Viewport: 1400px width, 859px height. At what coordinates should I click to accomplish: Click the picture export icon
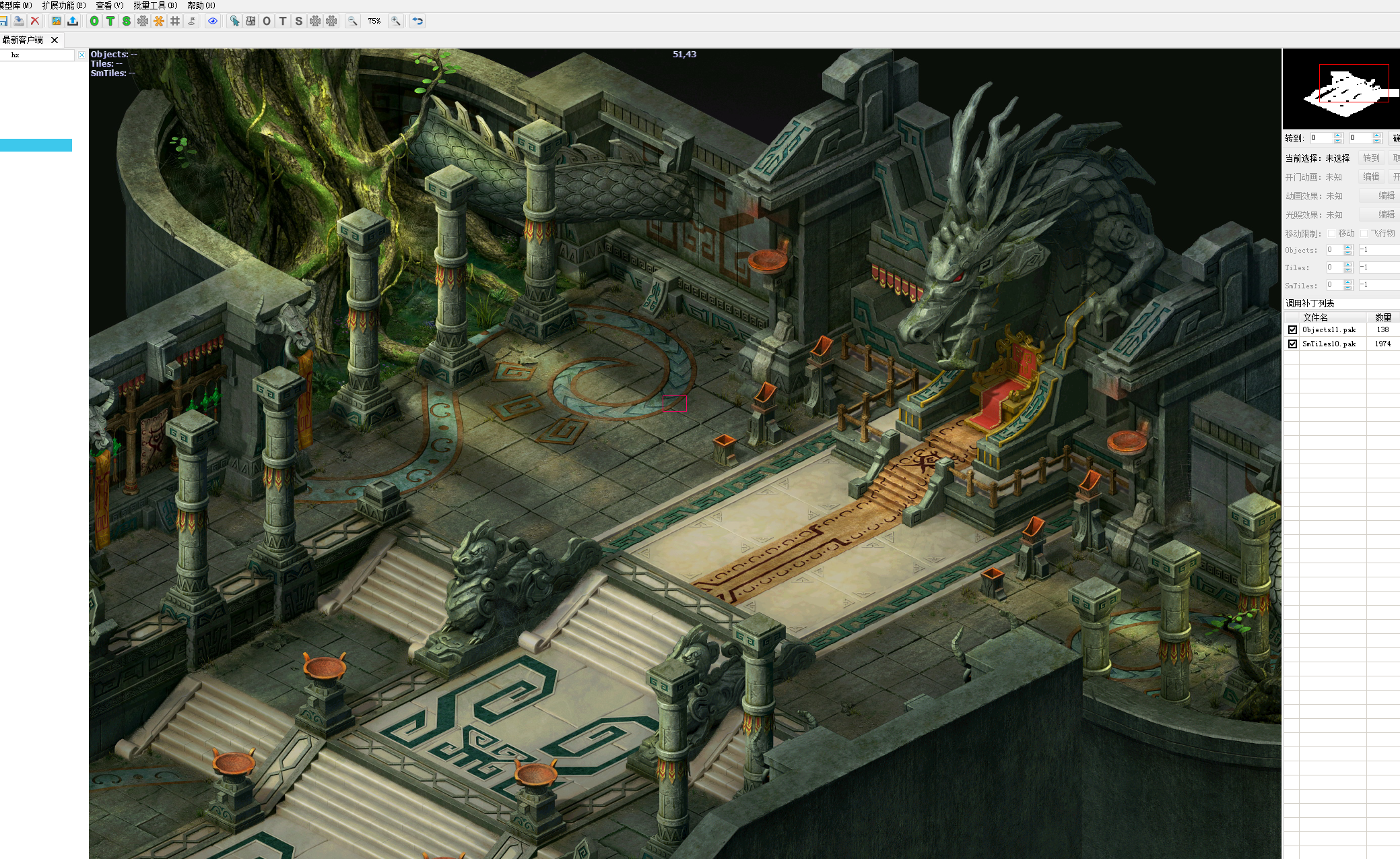click(57, 21)
